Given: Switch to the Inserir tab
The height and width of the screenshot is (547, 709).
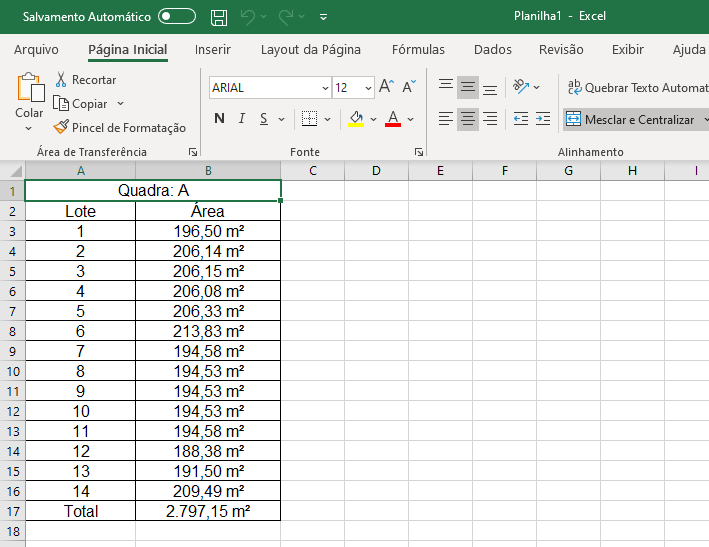Looking at the screenshot, I should tap(213, 50).
